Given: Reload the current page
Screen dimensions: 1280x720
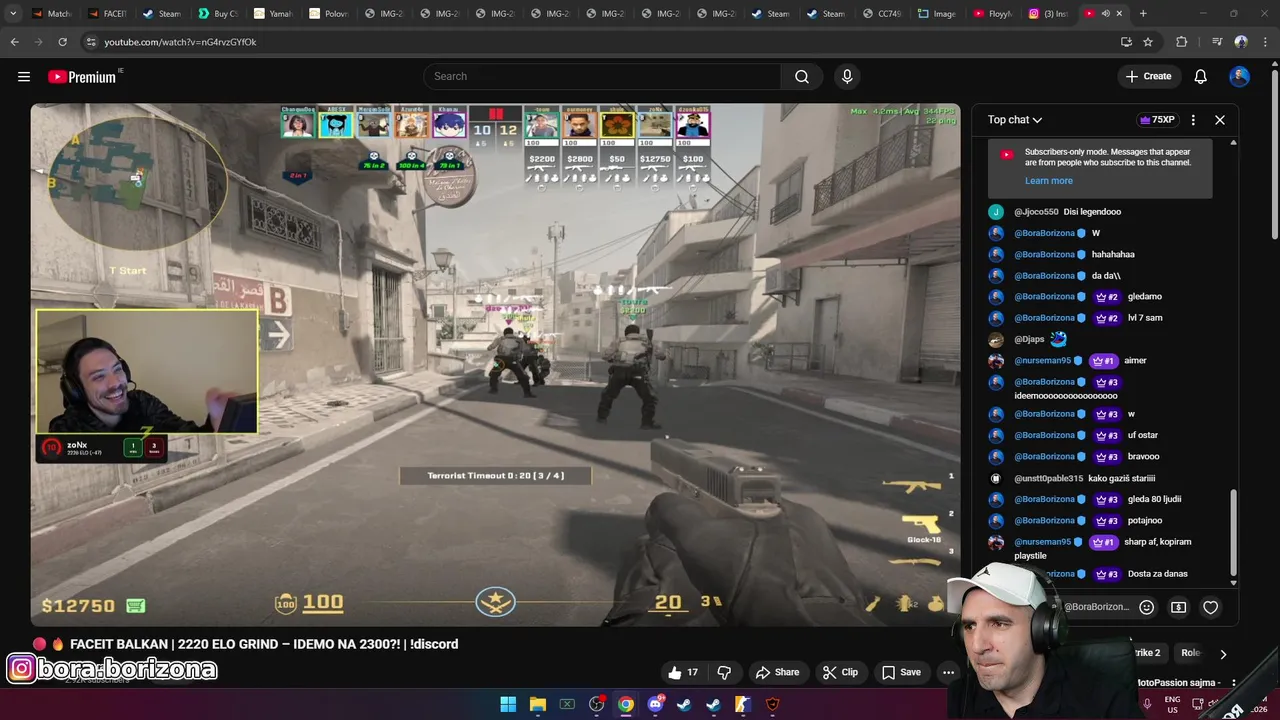Looking at the screenshot, I should (62, 42).
